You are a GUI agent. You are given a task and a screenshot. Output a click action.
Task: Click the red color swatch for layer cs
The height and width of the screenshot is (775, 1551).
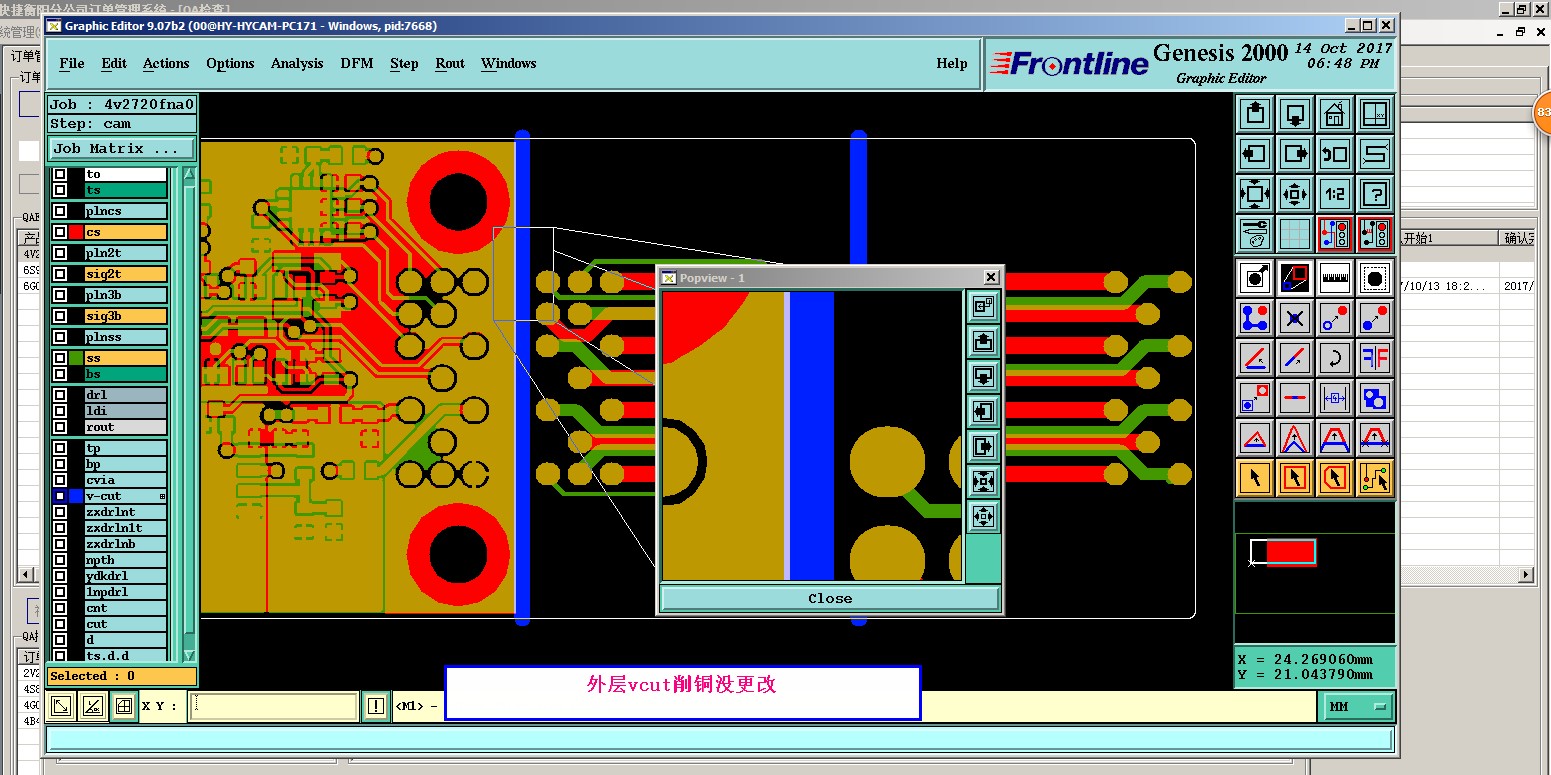pos(76,232)
